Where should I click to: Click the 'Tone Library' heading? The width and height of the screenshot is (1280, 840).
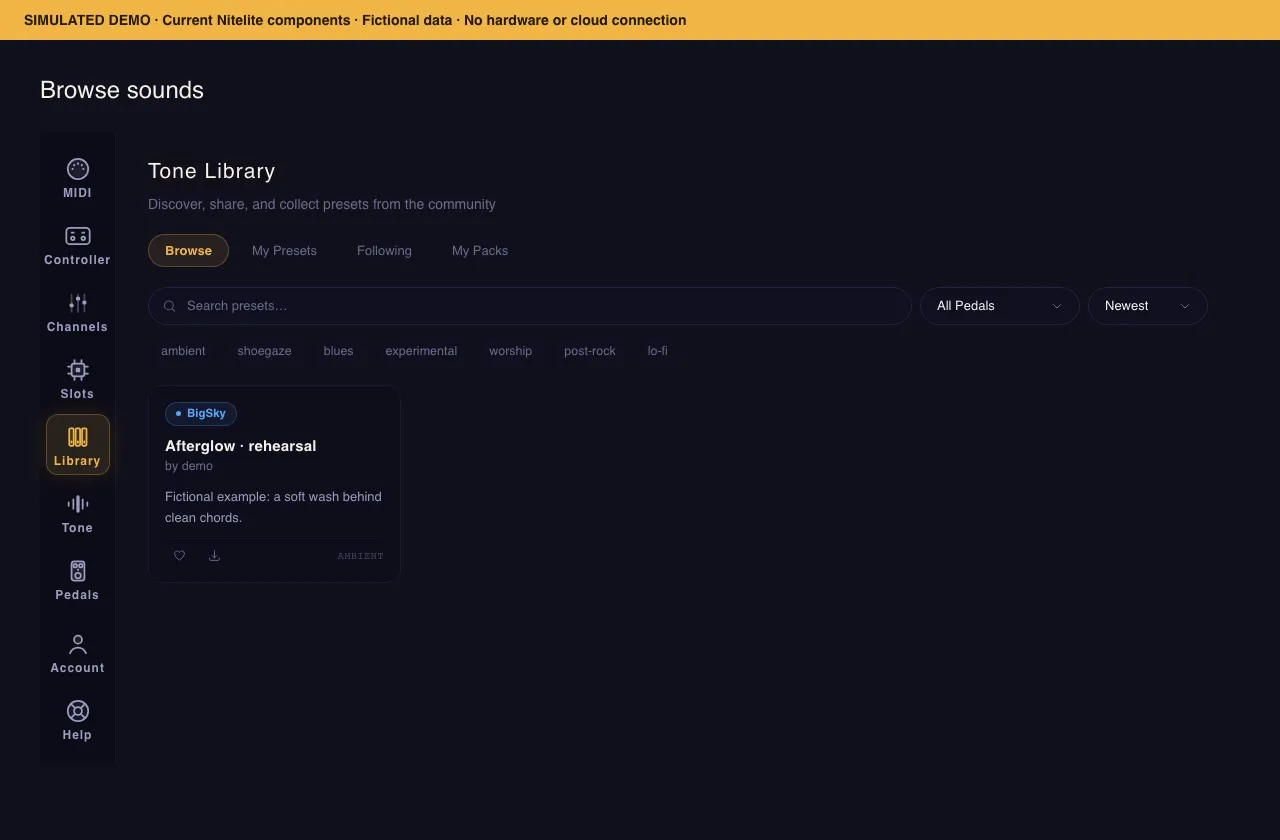pyautogui.click(x=211, y=171)
